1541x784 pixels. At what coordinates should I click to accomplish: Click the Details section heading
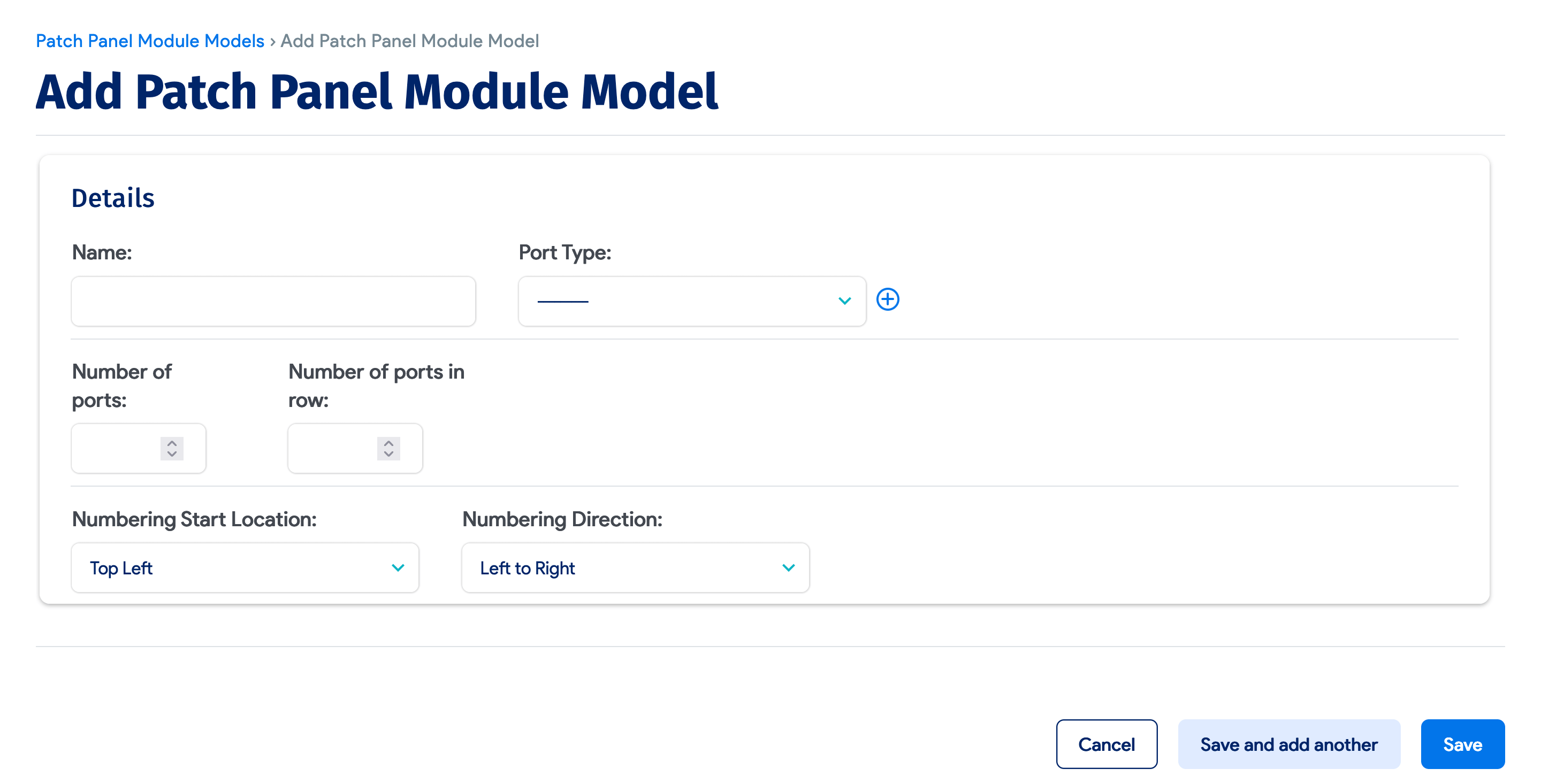[113, 198]
